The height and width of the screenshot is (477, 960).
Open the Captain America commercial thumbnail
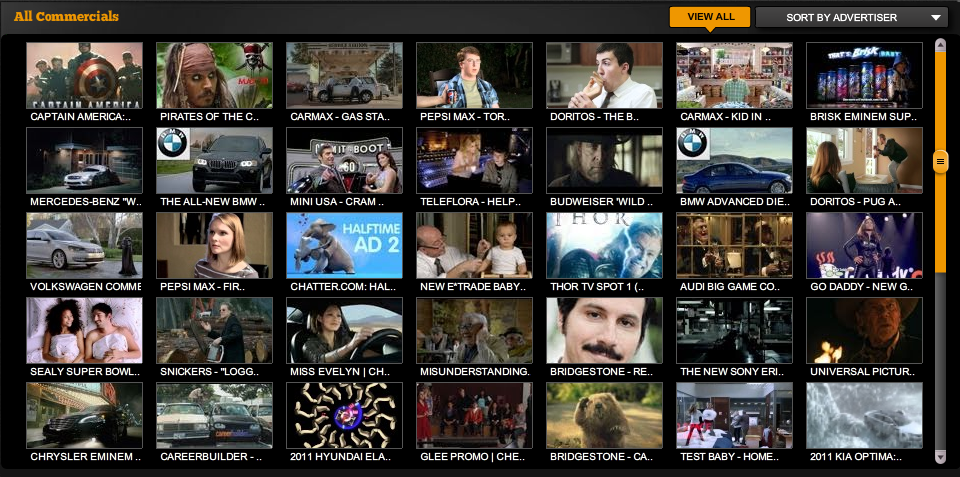[x=84, y=75]
